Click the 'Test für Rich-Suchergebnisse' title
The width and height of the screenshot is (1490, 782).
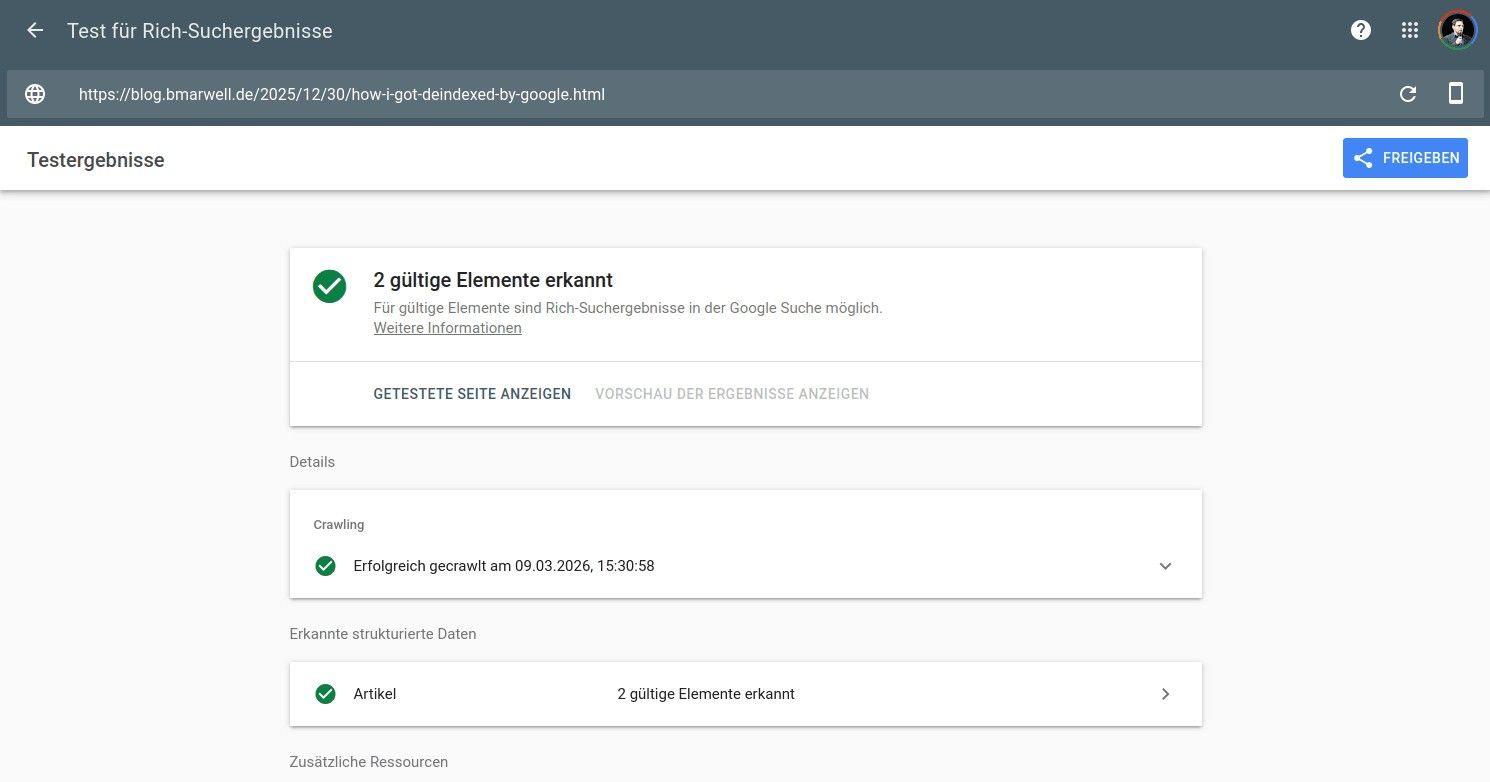click(x=199, y=31)
